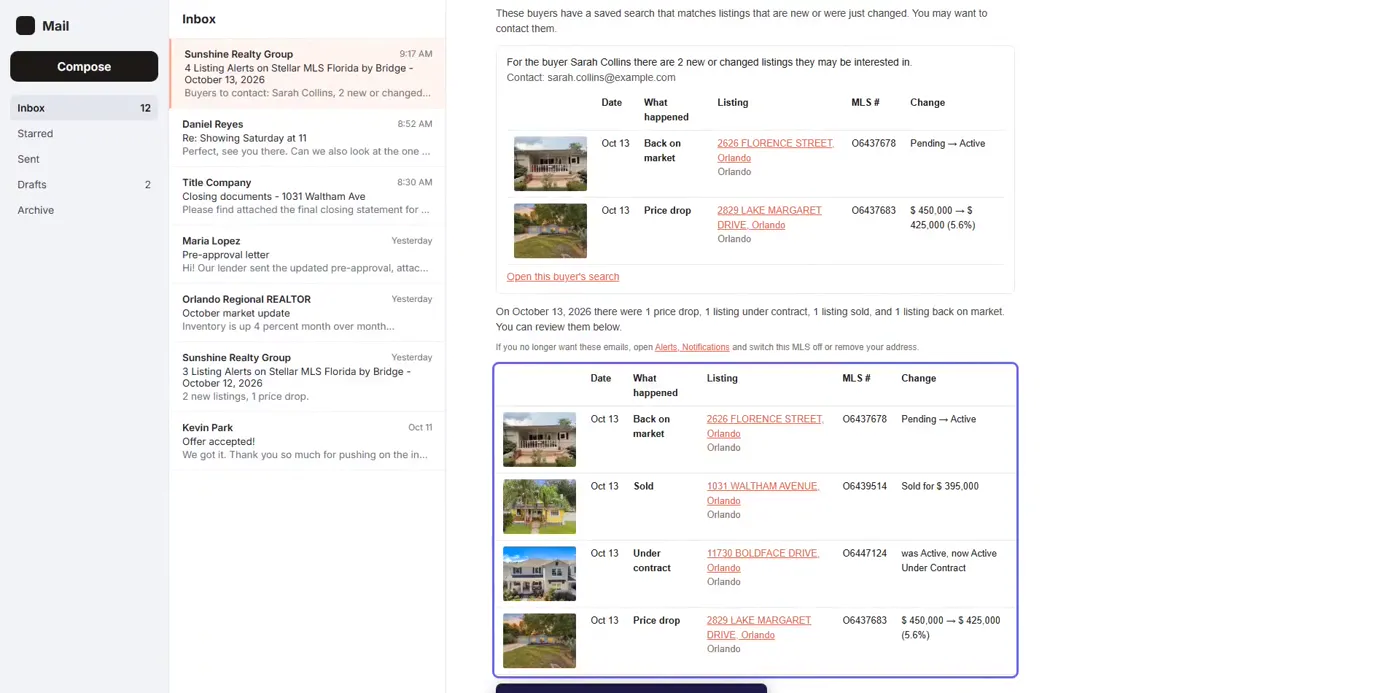This screenshot has width=1400, height=693.
Task: Click the Inbox unread count 12
Action: click(x=145, y=108)
